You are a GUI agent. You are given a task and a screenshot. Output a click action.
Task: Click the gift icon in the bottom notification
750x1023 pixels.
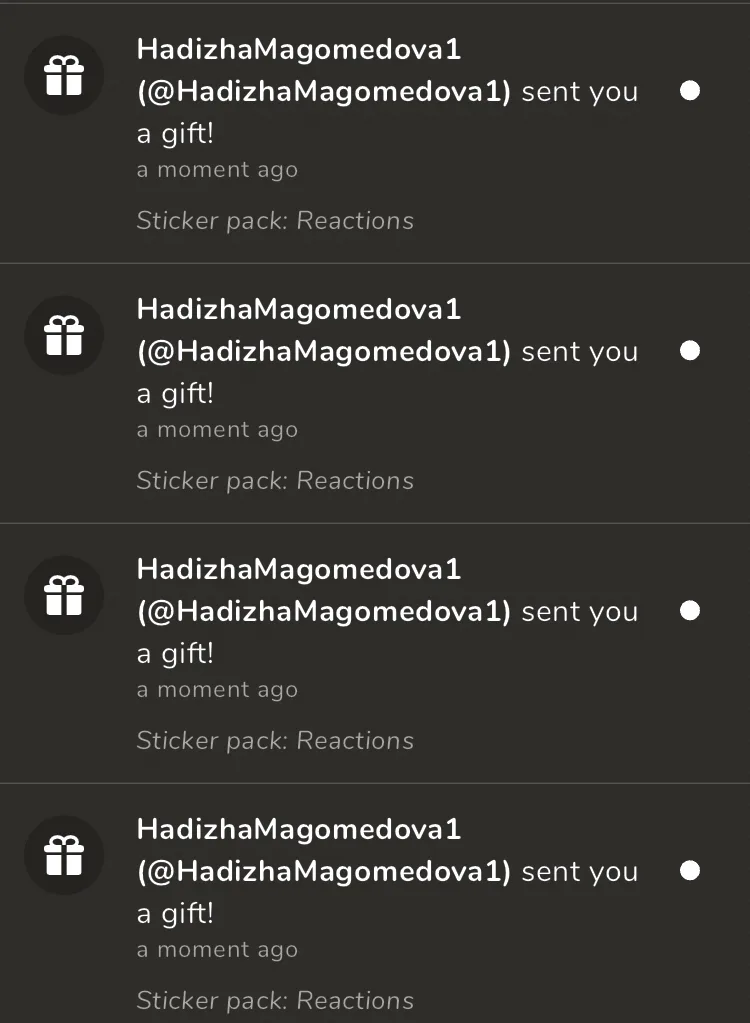pyautogui.click(x=64, y=855)
